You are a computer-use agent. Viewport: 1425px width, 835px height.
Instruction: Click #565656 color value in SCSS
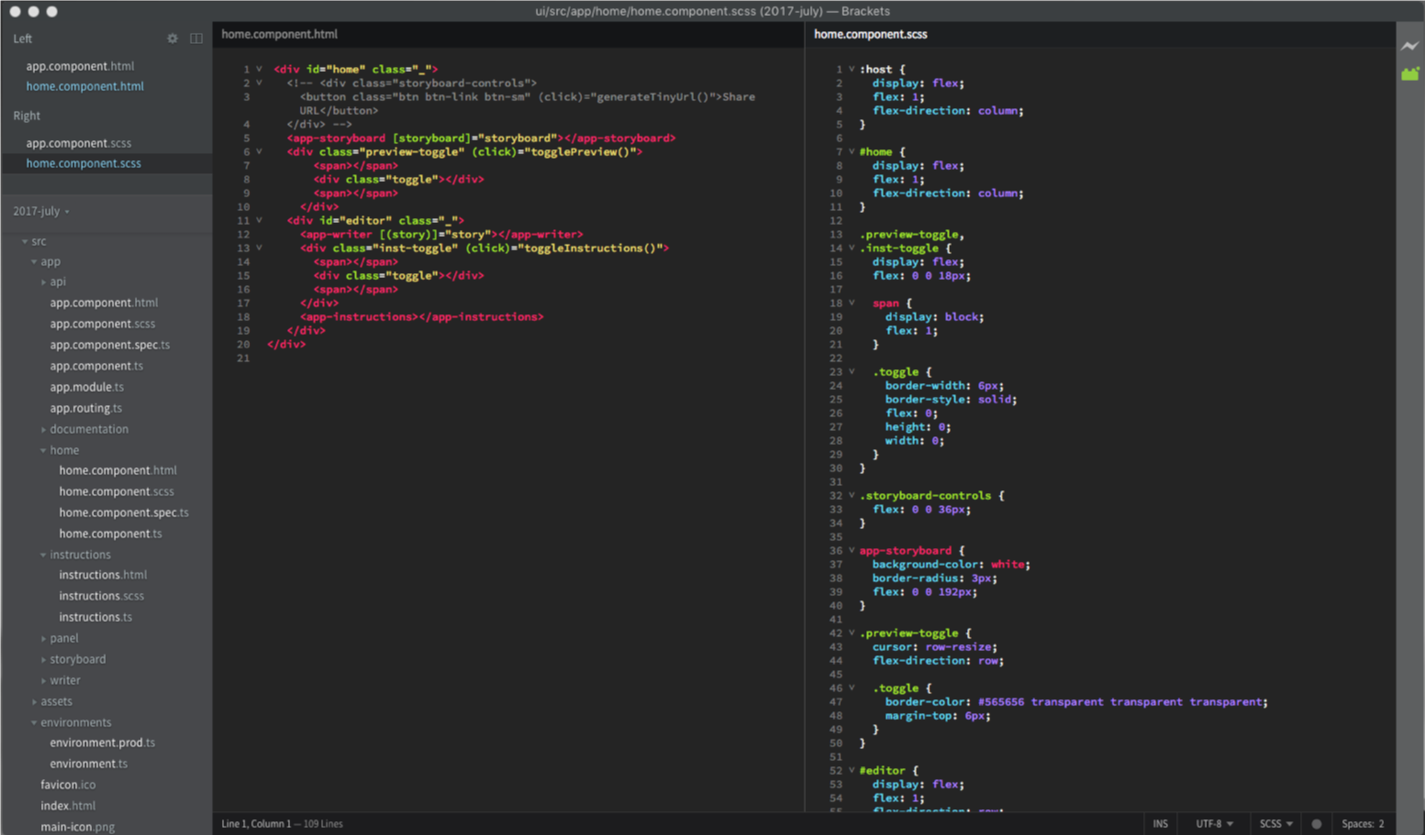(1001, 702)
